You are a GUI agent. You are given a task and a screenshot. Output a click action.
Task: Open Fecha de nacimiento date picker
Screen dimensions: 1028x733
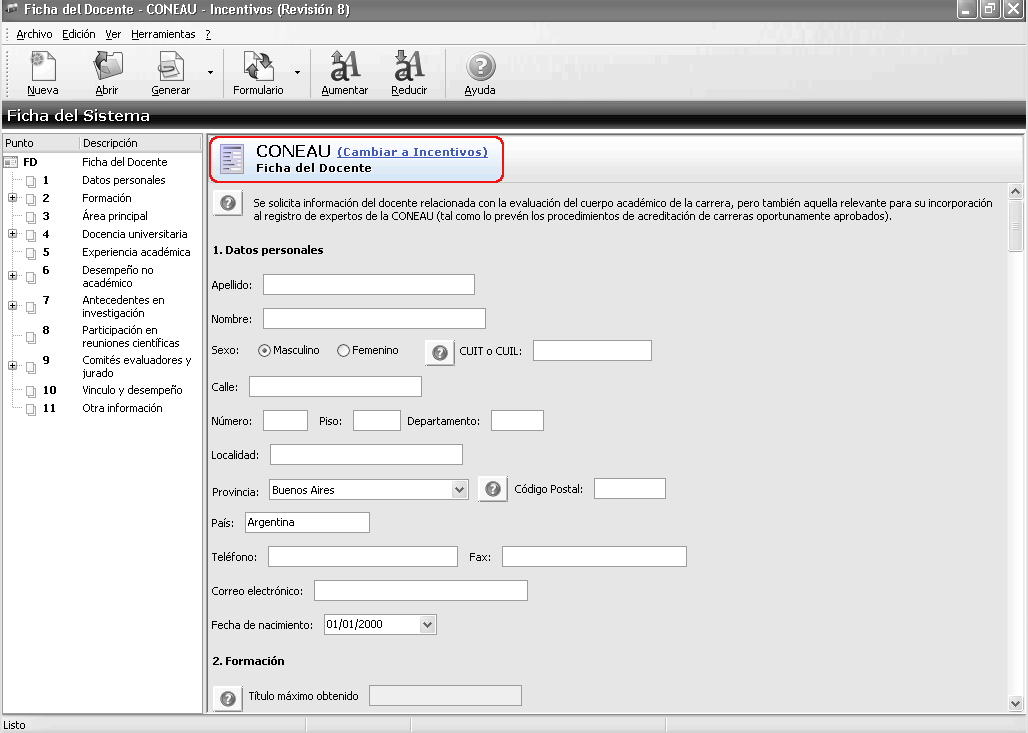click(x=428, y=625)
